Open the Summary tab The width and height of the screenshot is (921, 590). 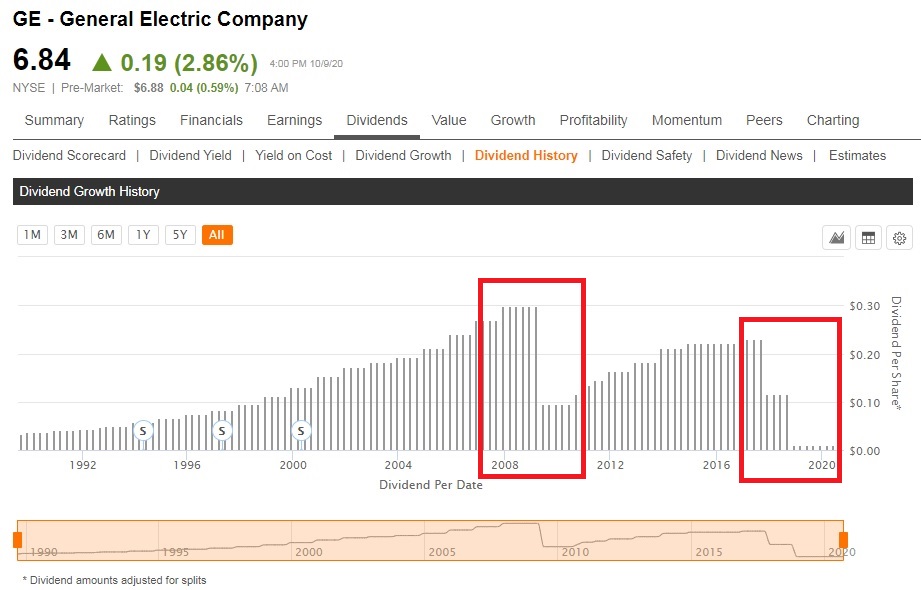(x=54, y=120)
